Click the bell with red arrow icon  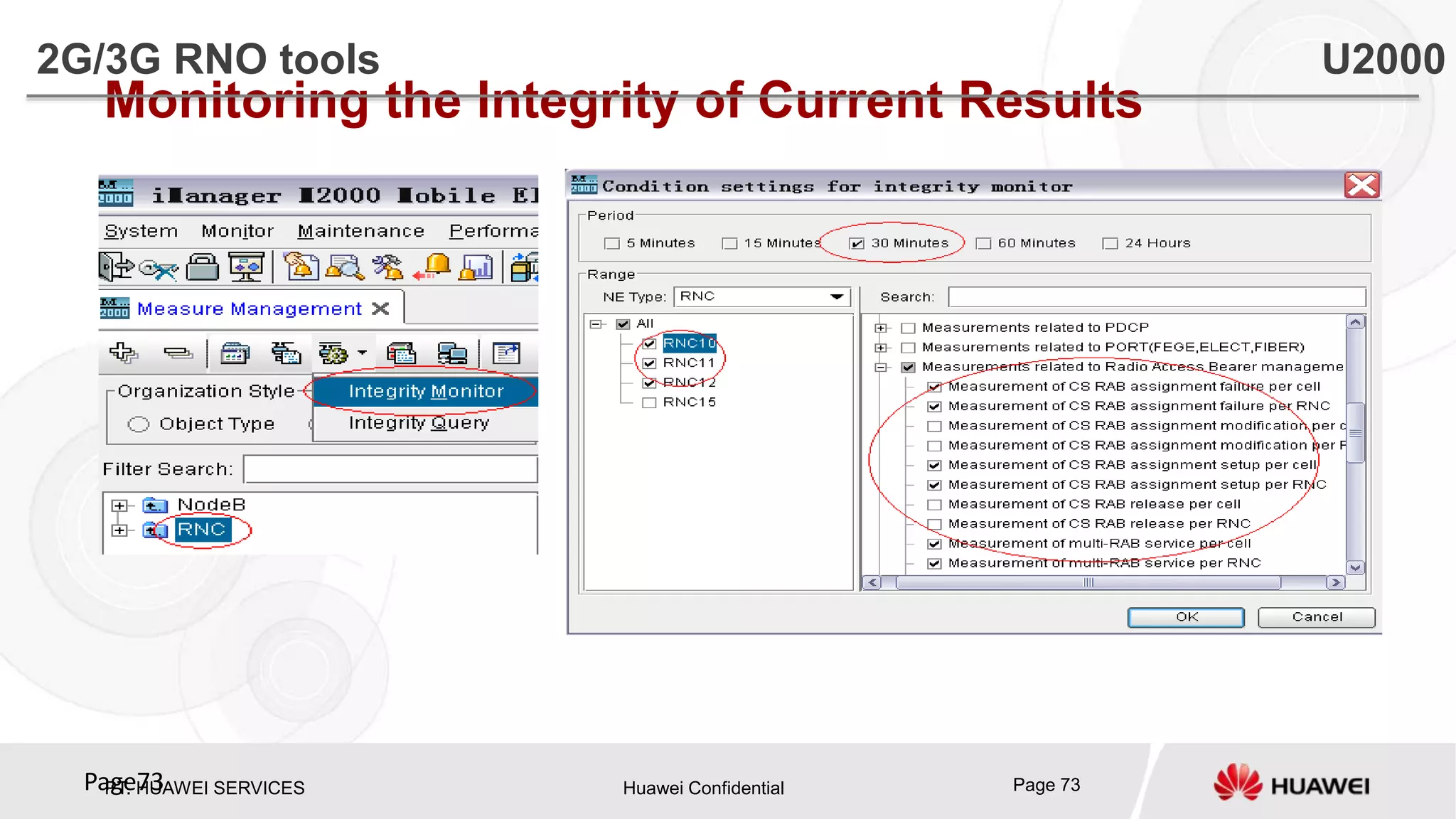coord(432,267)
